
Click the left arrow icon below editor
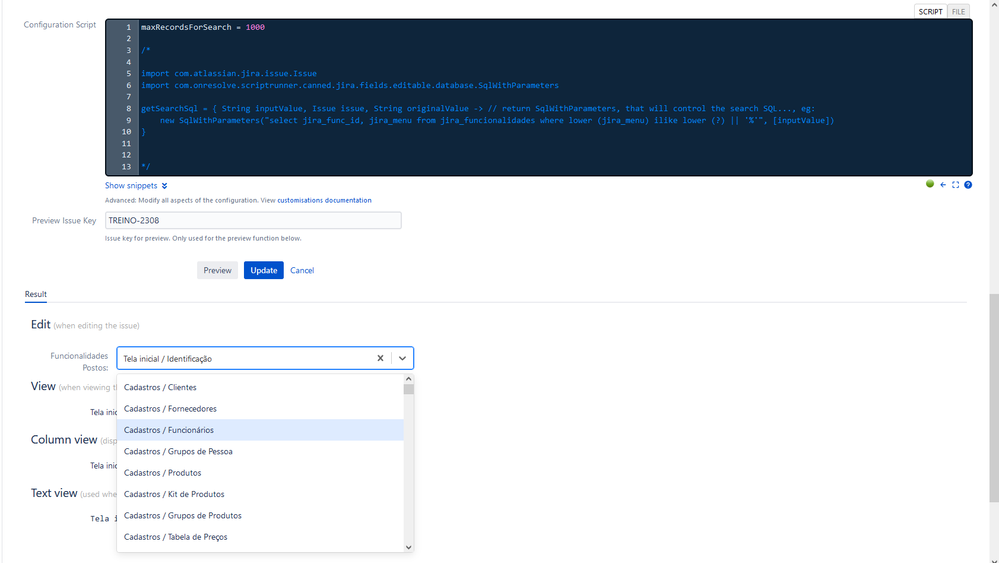943,185
